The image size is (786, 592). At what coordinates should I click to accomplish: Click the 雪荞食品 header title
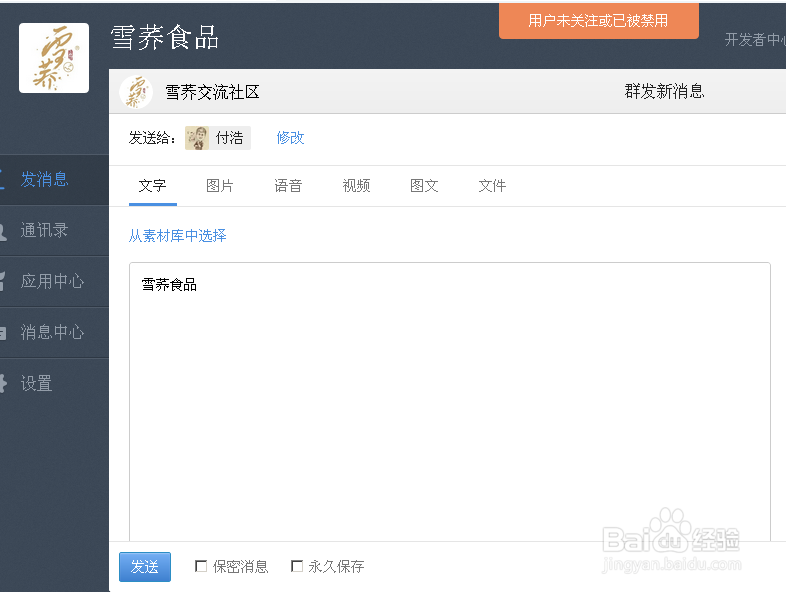pyautogui.click(x=164, y=38)
